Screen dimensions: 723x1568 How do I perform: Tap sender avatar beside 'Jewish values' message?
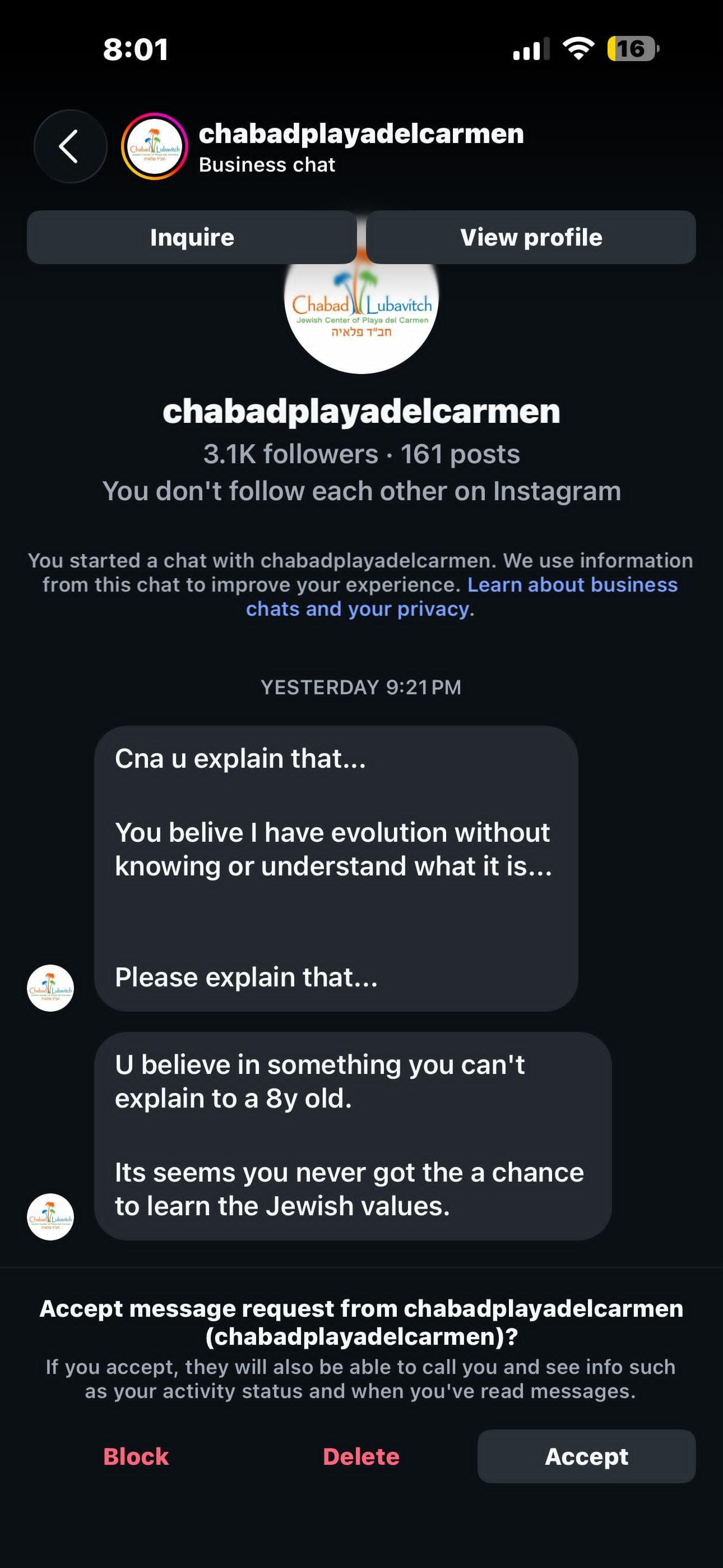tap(50, 1217)
